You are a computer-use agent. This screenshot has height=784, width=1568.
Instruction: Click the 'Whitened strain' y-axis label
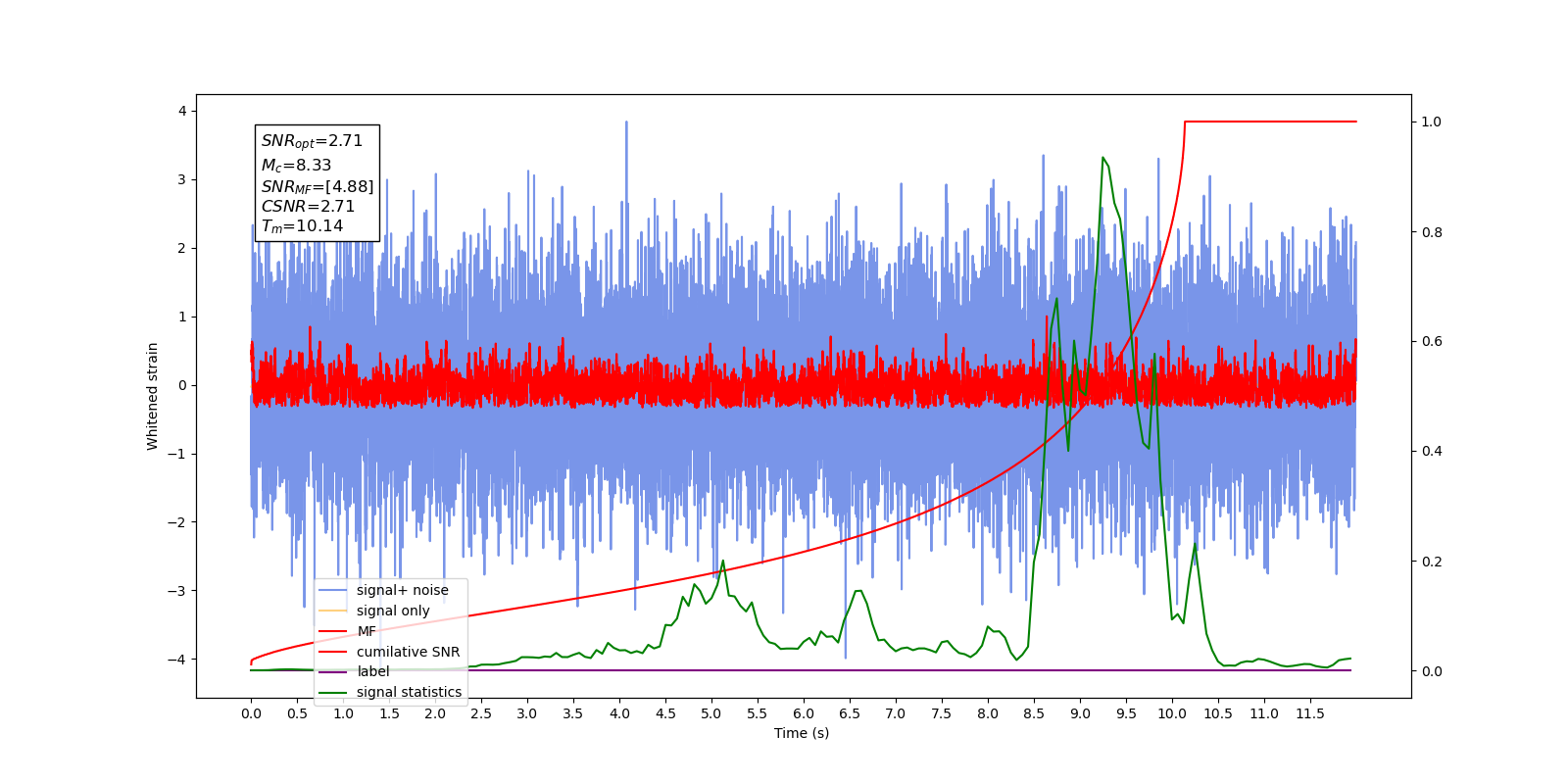[x=153, y=396]
